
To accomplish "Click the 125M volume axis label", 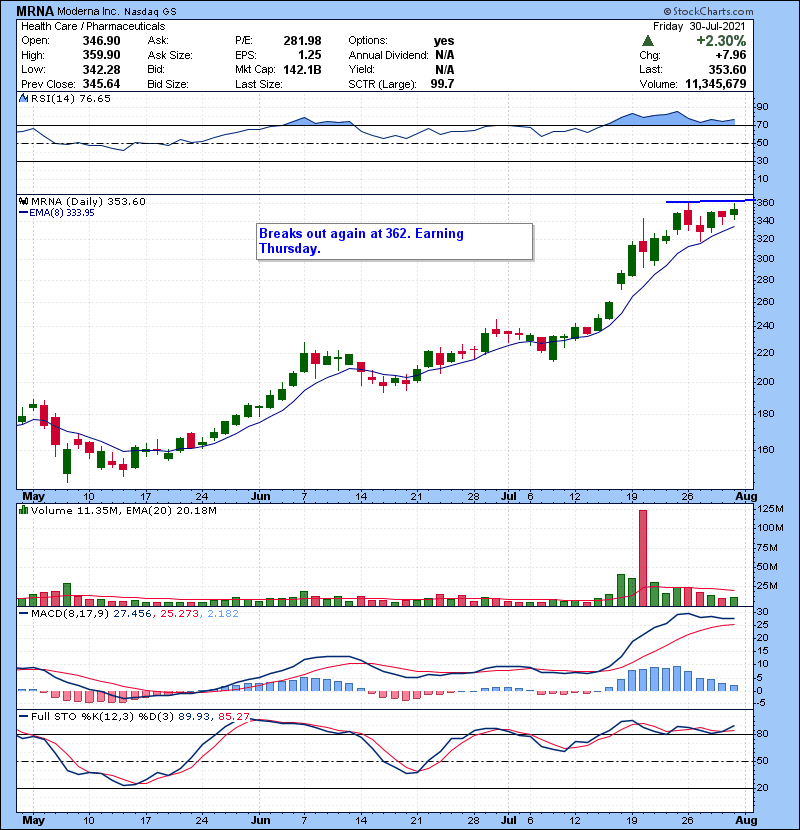I will [771, 509].
